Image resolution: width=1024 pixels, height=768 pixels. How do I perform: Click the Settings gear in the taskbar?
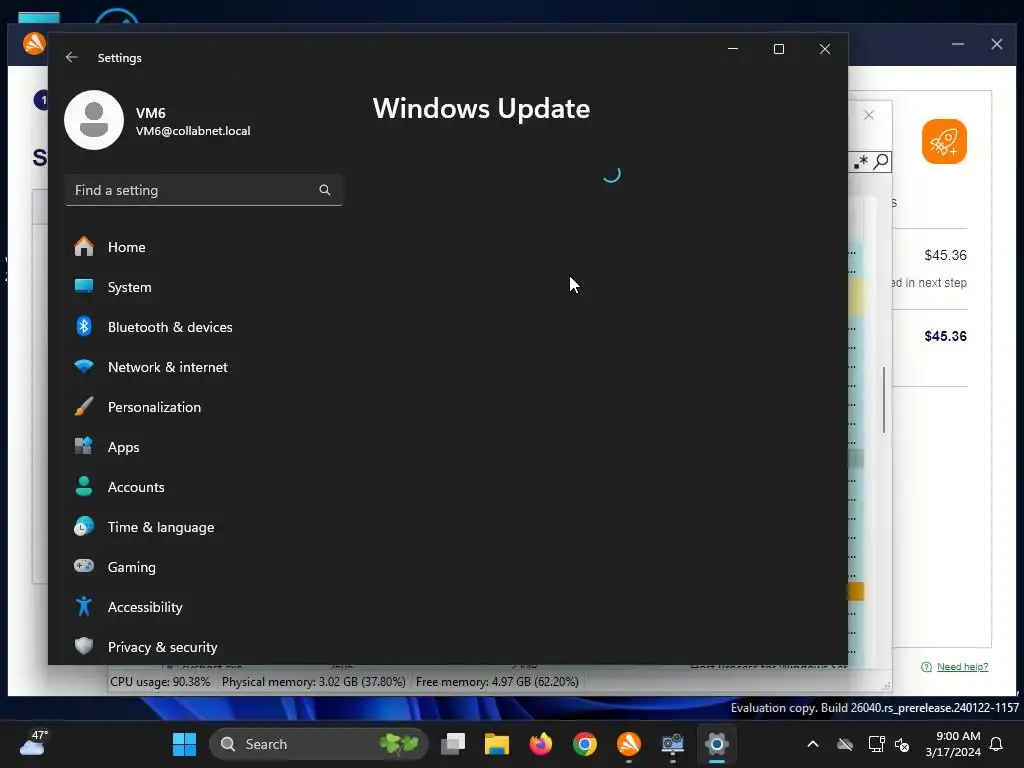[716, 744]
